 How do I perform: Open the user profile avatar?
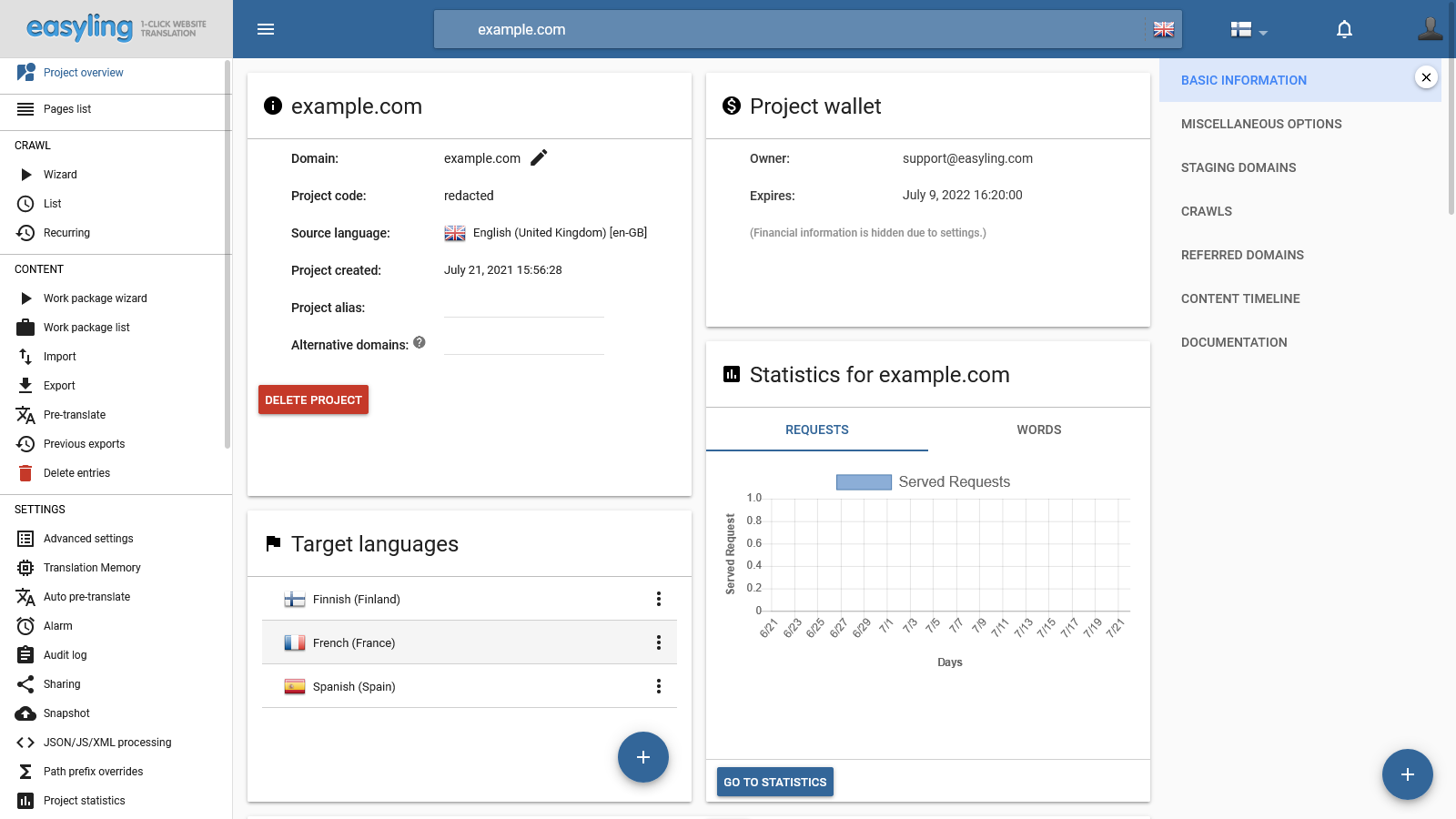click(x=1430, y=29)
